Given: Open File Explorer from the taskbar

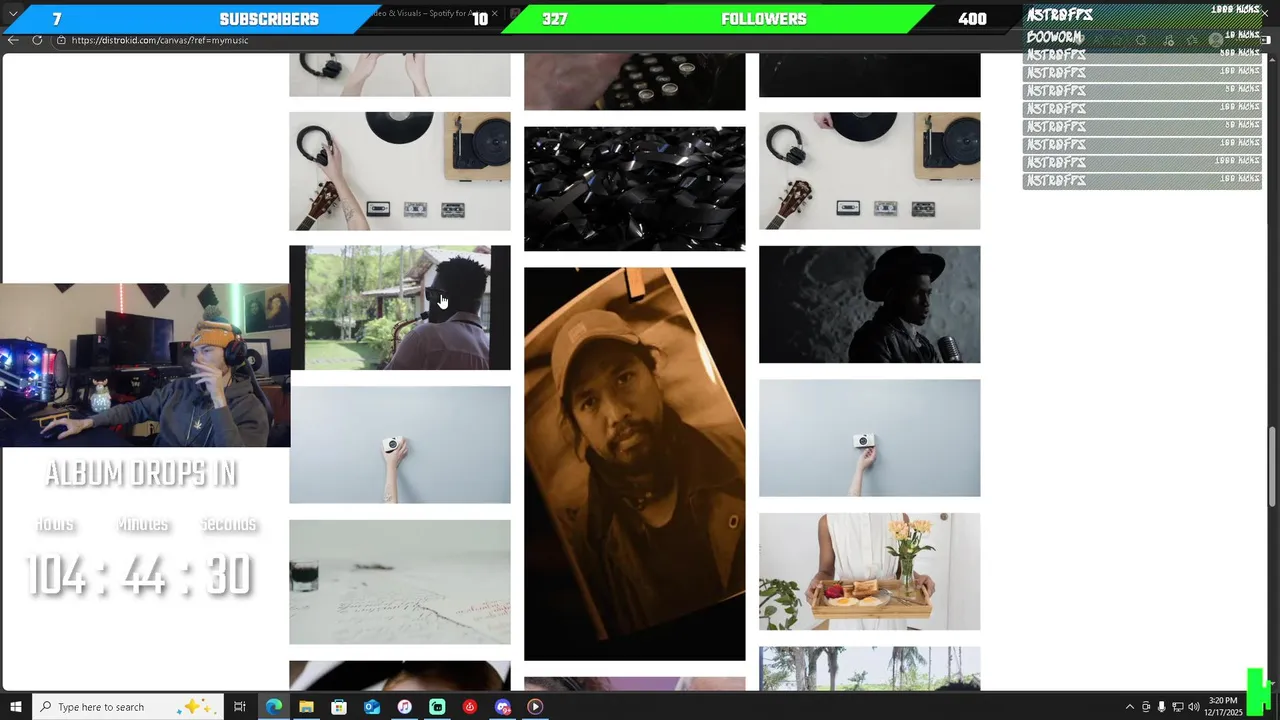Looking at the screenshot, I should pyautogui.click(x=306, y=707).
